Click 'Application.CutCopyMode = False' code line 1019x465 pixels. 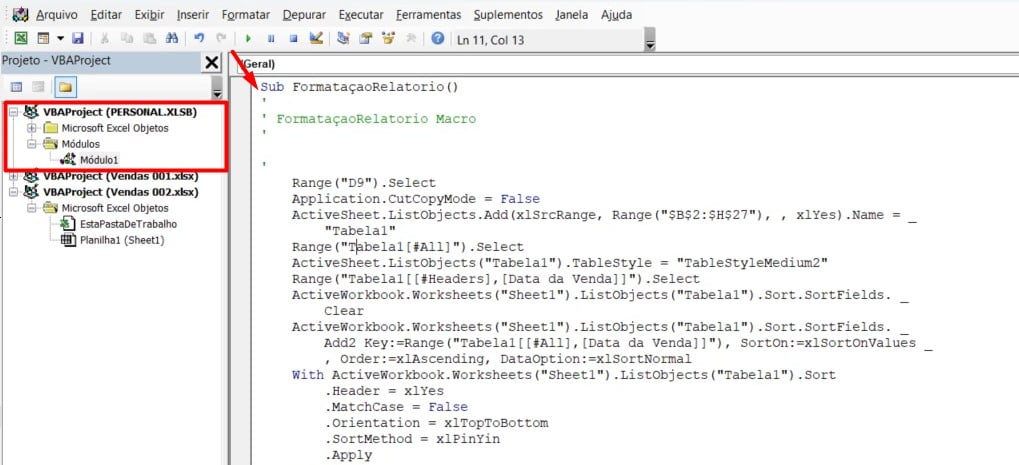point(416,199)
